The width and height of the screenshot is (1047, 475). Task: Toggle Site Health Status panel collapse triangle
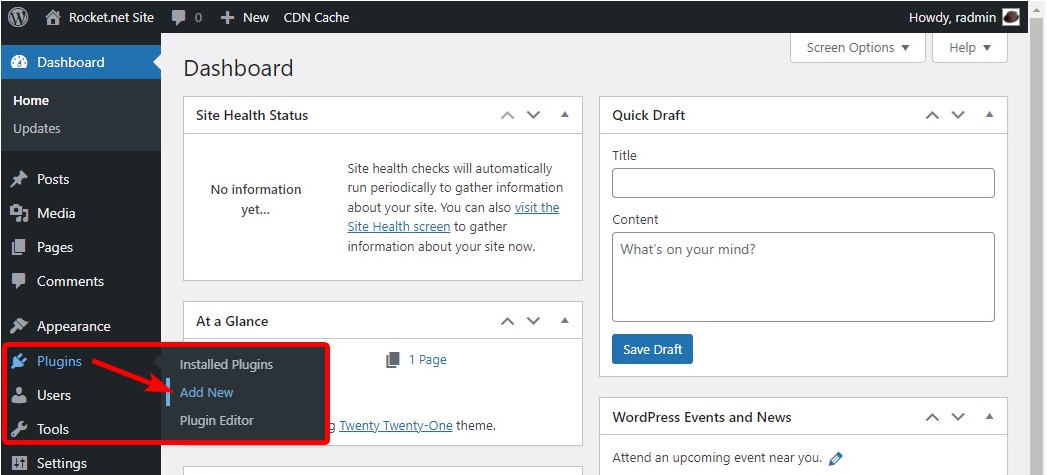click(x=565, y=115)
